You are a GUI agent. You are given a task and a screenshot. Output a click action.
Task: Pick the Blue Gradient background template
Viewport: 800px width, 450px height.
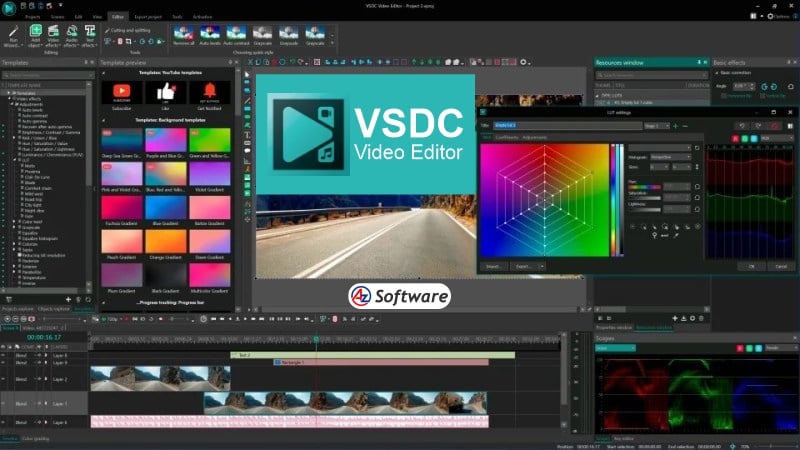point(165,207)
